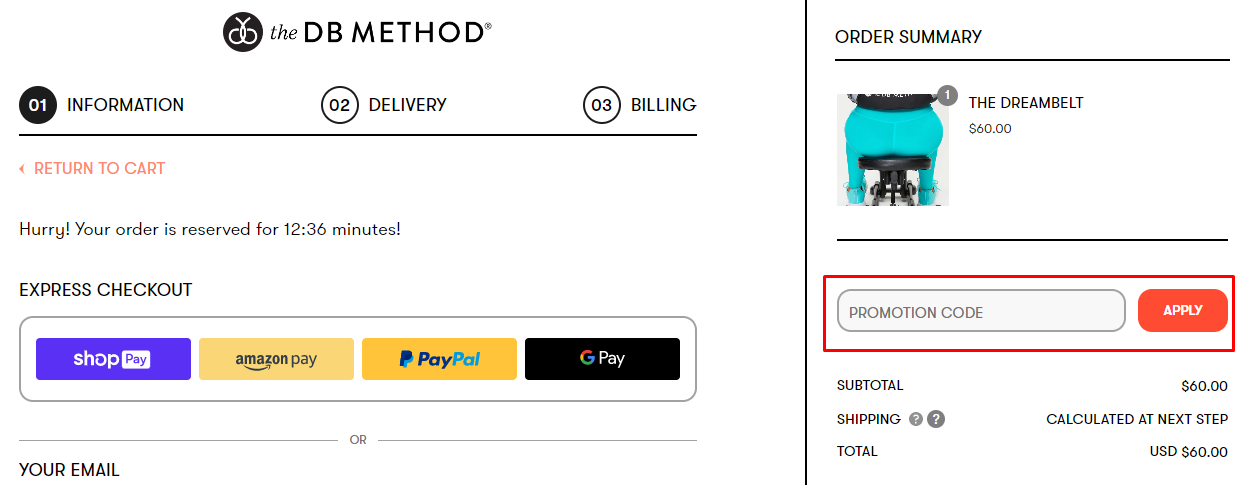
Task: Open The Dreambelt product thumbnail
Action: click(x=893, y=150)
